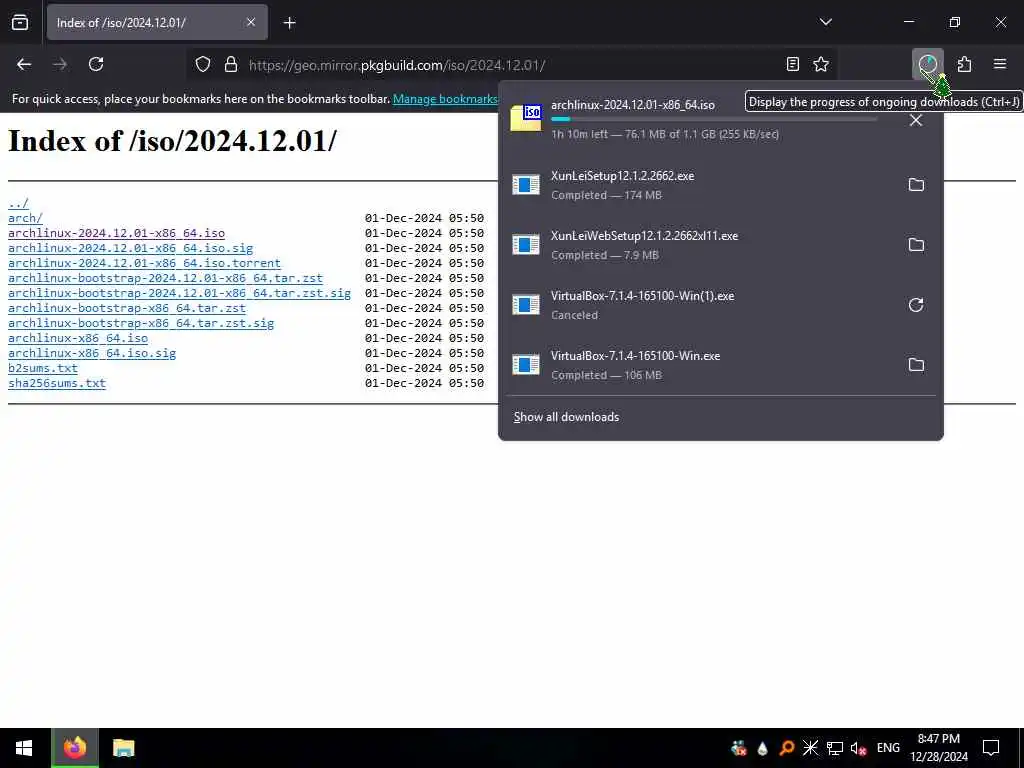Image resolution: width=1024 pixels, height=768 pixels.
Task: Click the archlinux ISO file icon
Action: (526, 118)
